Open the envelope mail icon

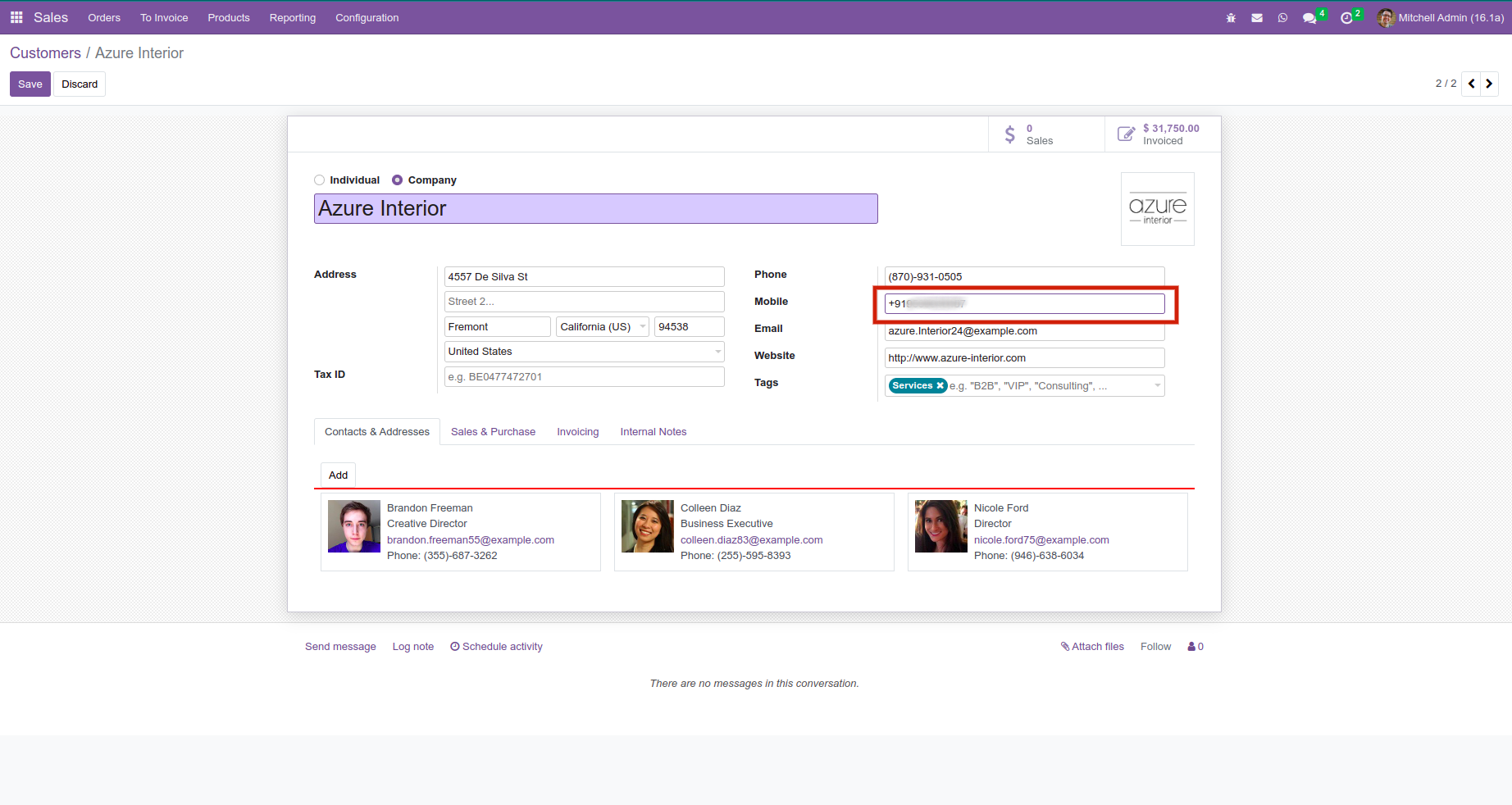(x=1257, y=18)
